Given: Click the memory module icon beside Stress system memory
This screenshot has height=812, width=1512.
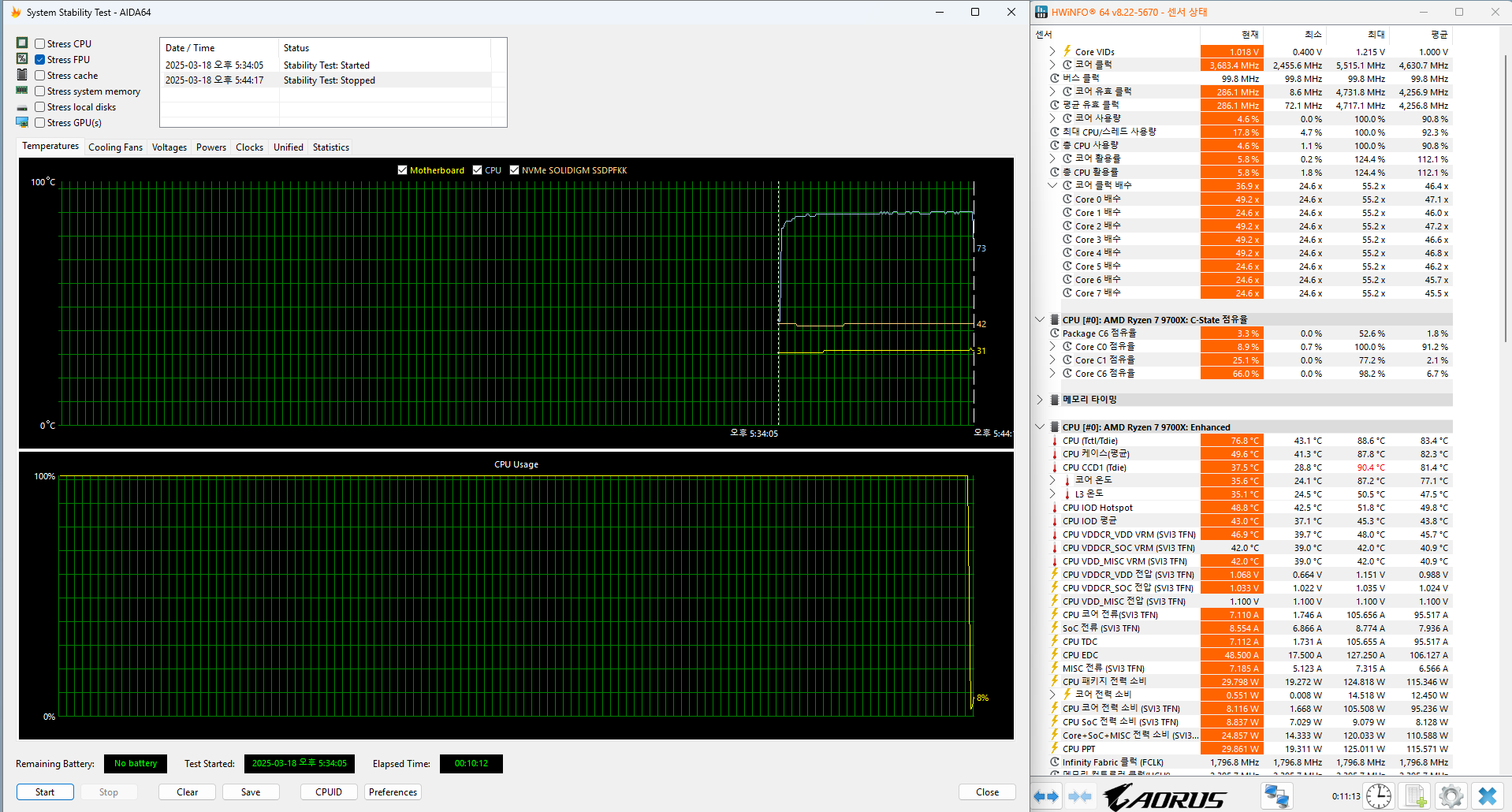Looking at the screenshot, I should pos(22,91).
